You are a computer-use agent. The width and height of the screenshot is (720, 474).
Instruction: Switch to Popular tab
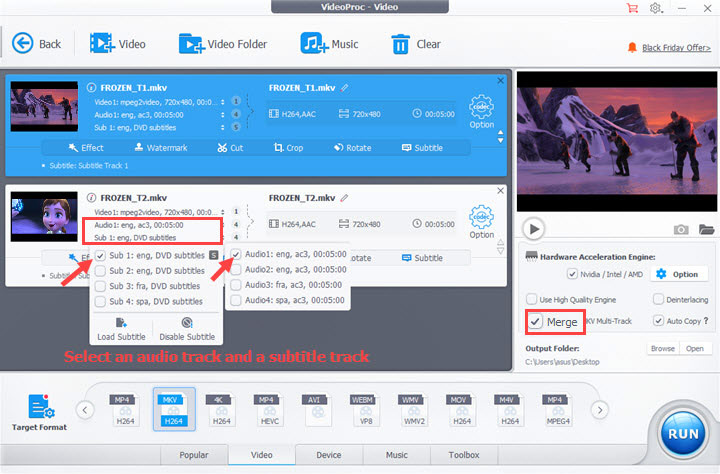pyautogui.click(x=194, y=455)
